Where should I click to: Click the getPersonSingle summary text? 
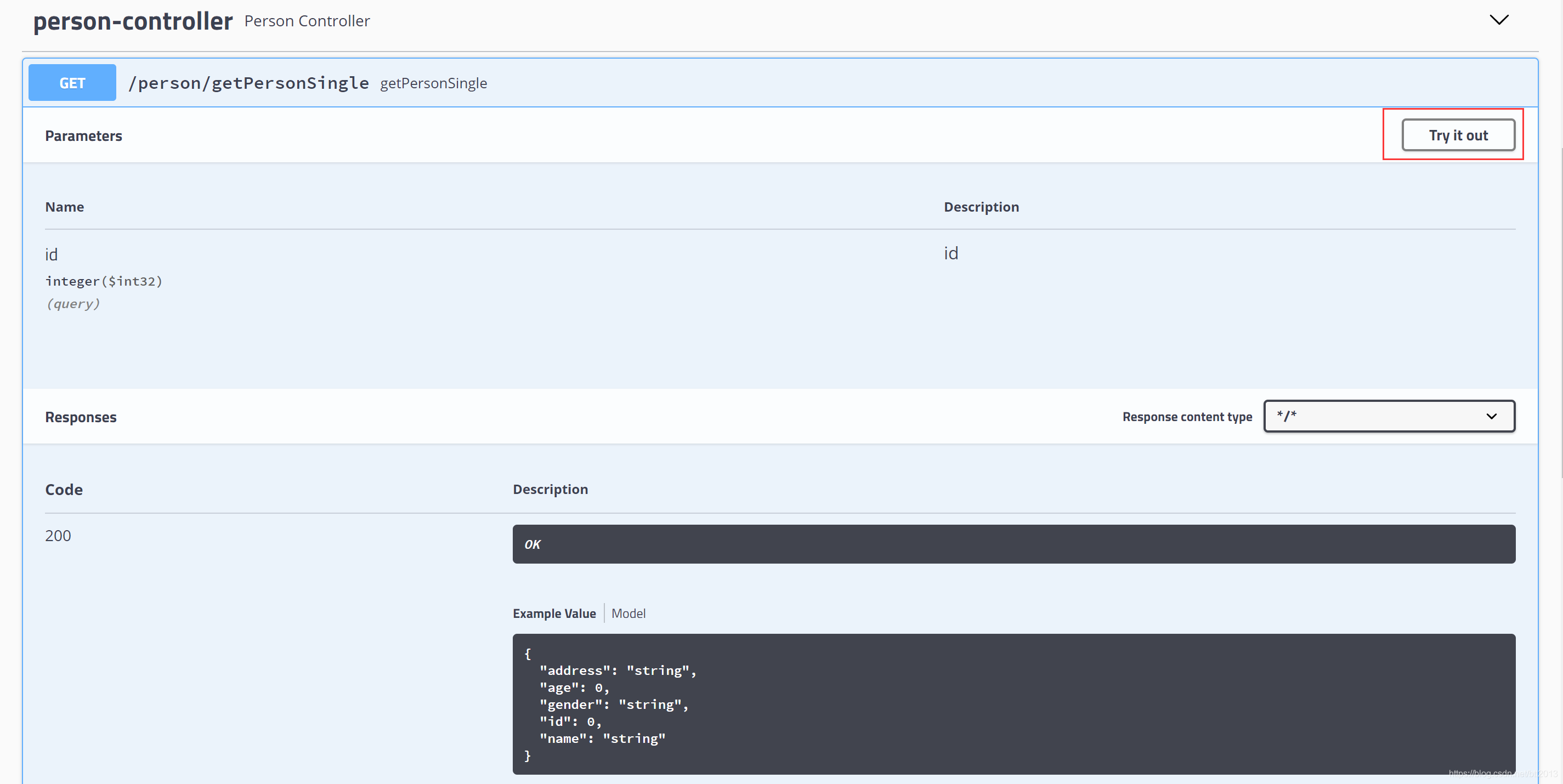coord(433,84)
